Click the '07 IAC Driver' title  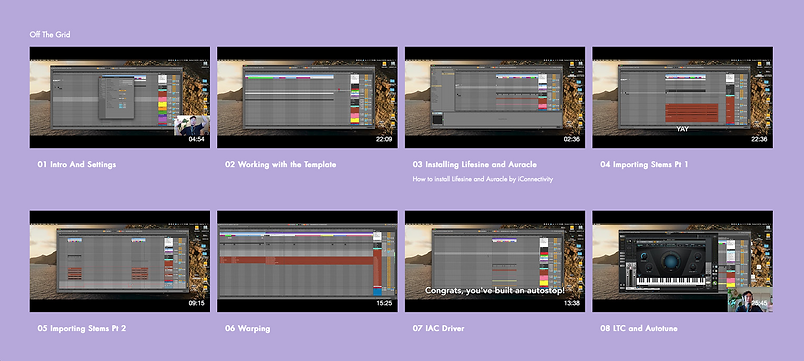pyautogui.click(x=438, y=328)
